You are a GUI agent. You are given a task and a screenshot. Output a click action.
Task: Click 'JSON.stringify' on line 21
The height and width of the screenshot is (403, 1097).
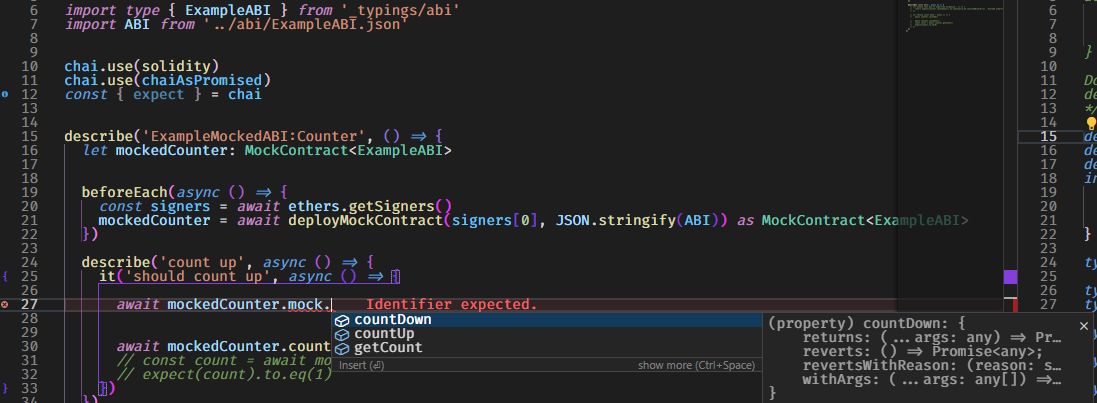click(615, 220)
